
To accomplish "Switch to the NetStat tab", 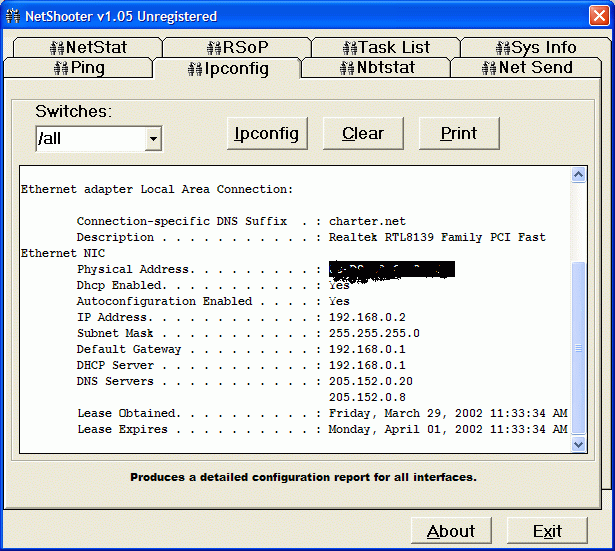I will point(87,47).
